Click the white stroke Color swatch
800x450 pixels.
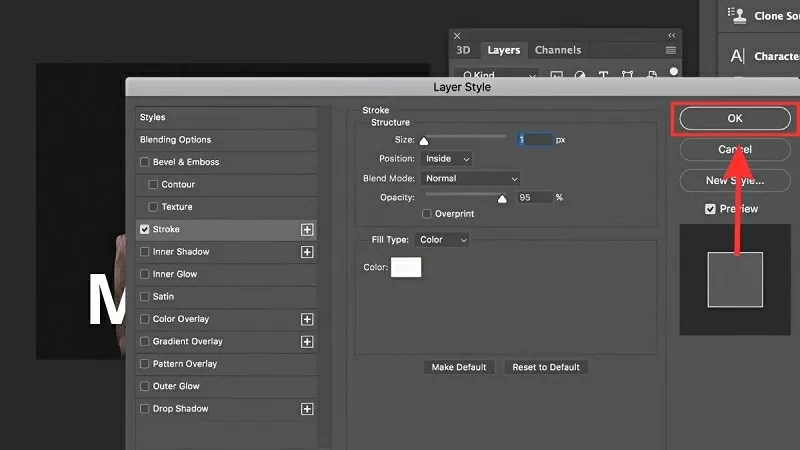click(407, 267)
